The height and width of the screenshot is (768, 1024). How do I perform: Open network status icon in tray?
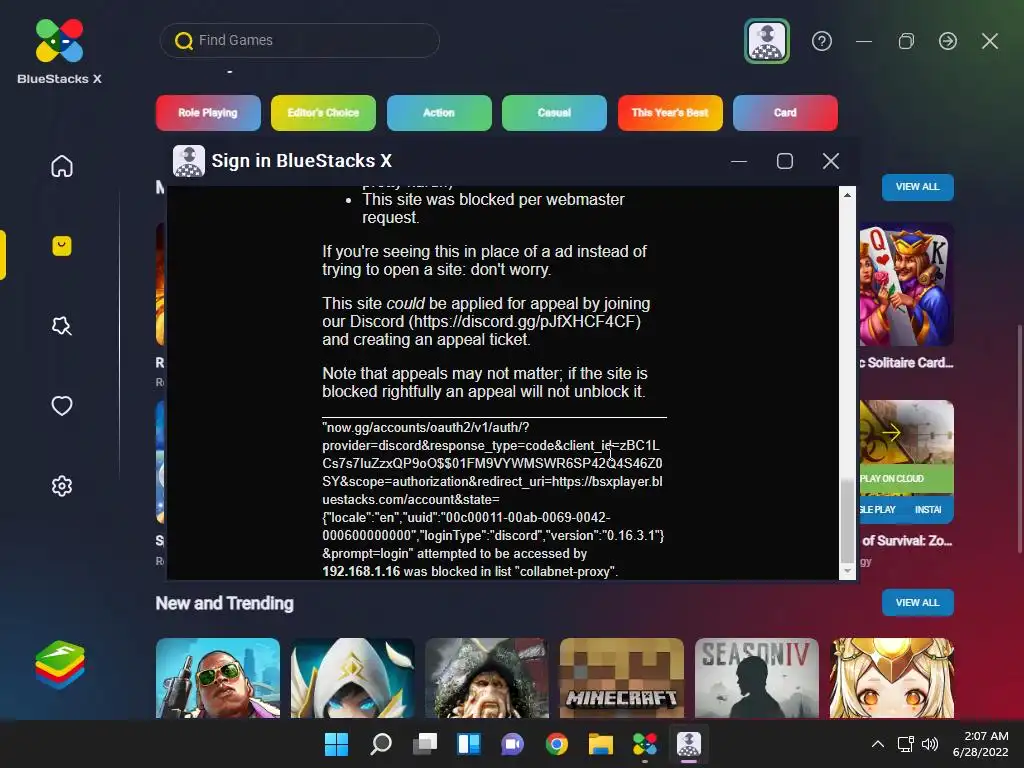pyautogui.click(x=905, y=744)
